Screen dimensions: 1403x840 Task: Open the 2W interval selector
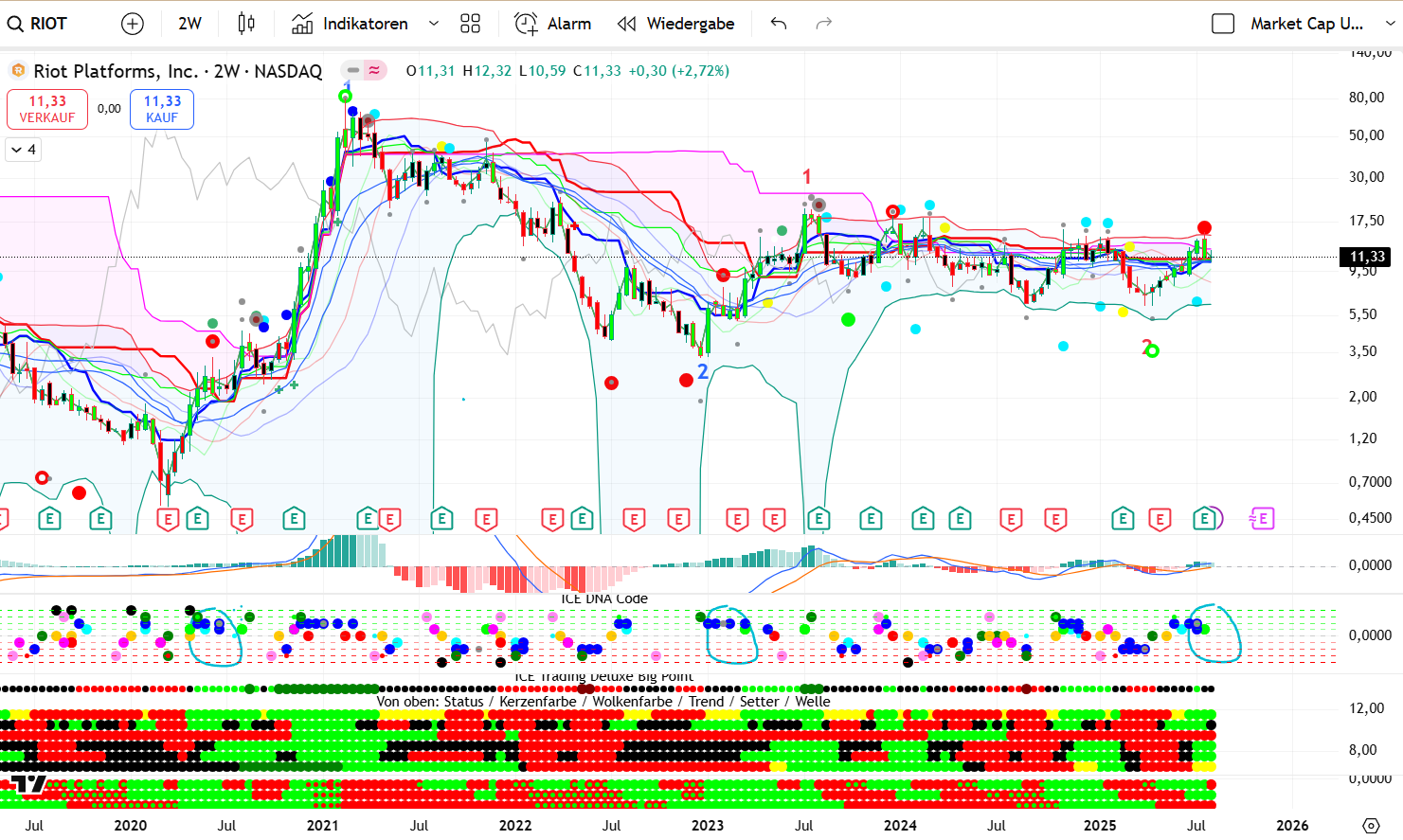(189, 24)
